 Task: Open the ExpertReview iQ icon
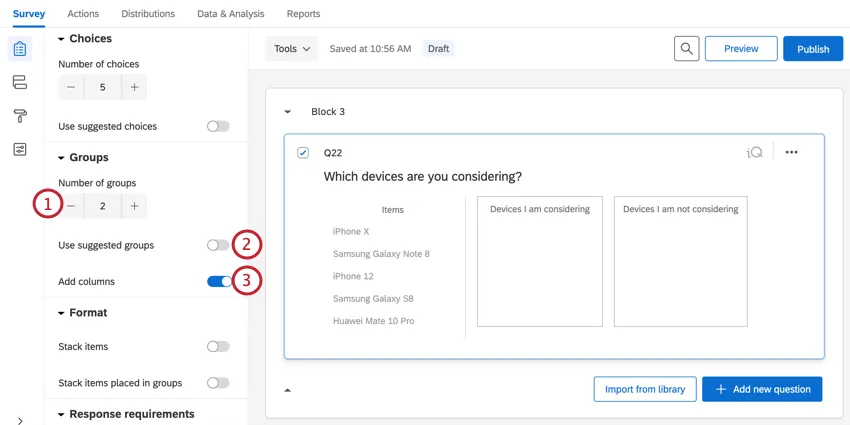(x=754, y=152)
